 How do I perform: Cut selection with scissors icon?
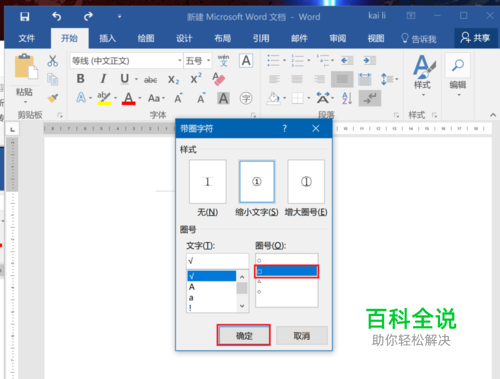pyautogui.click(x=52, y=61)
